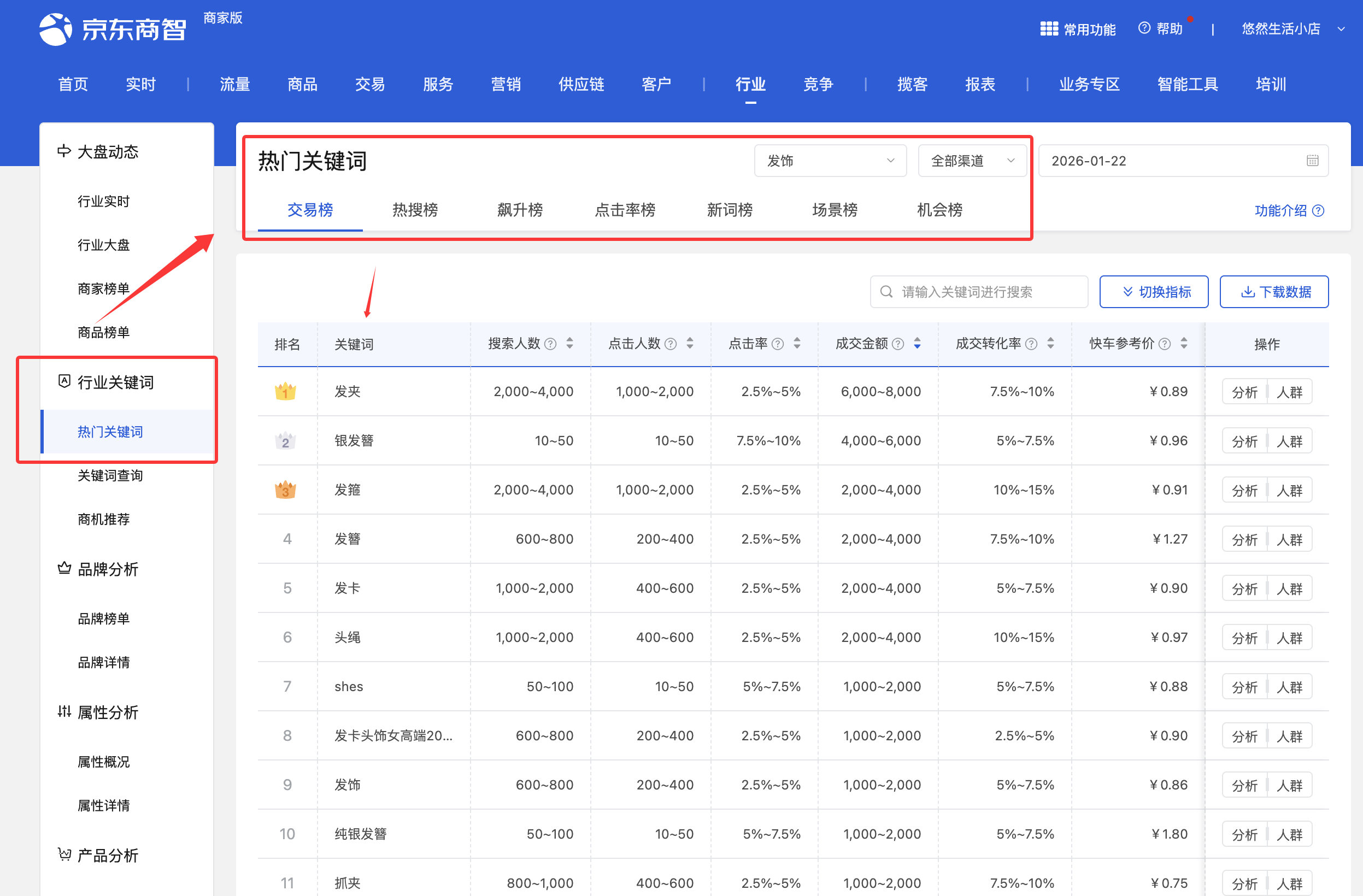Sort table by 点击率 column arrows

[x=797, y=344]
